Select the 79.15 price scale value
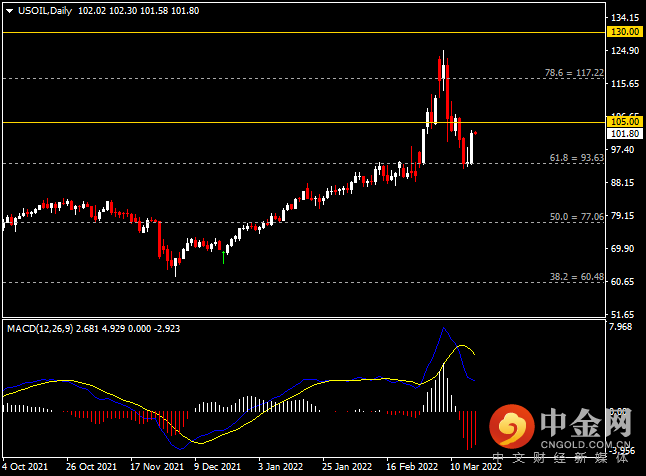The image size is (646, 476). click(623, 216)
